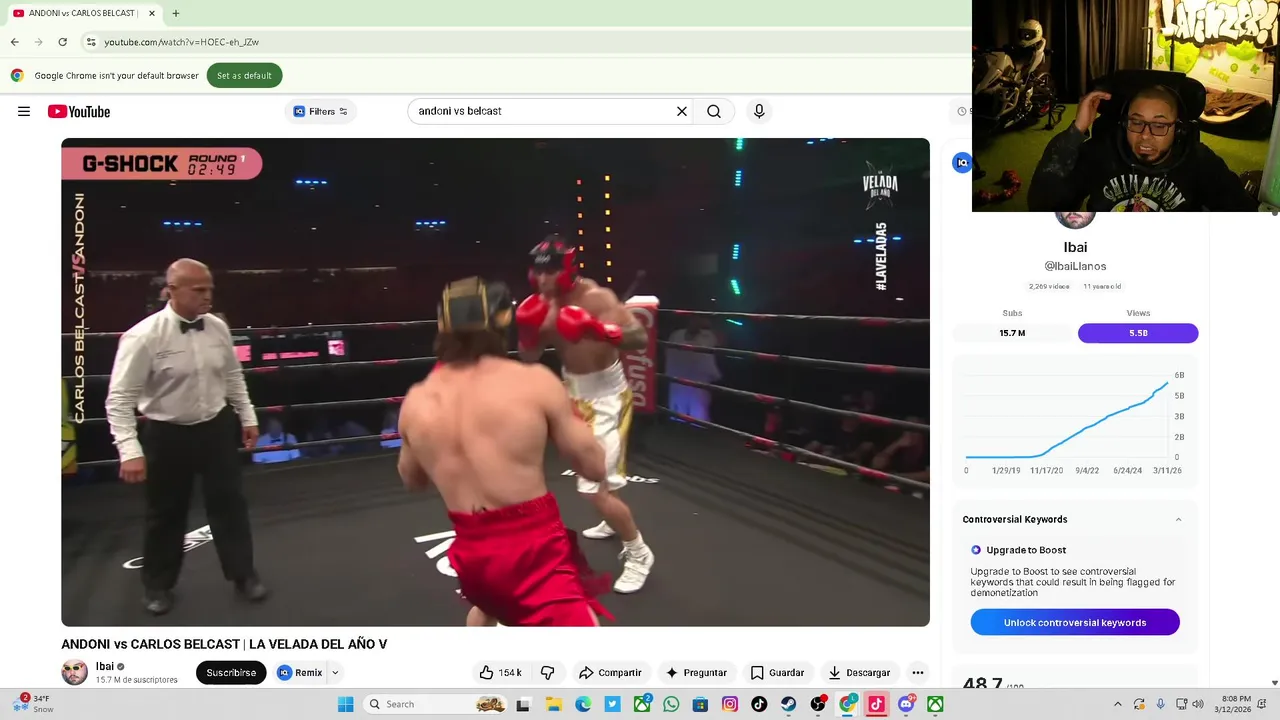This screenshot has height=720, width=1280.
Task: Open the volume control in system tray
Action: (1200, 704)
